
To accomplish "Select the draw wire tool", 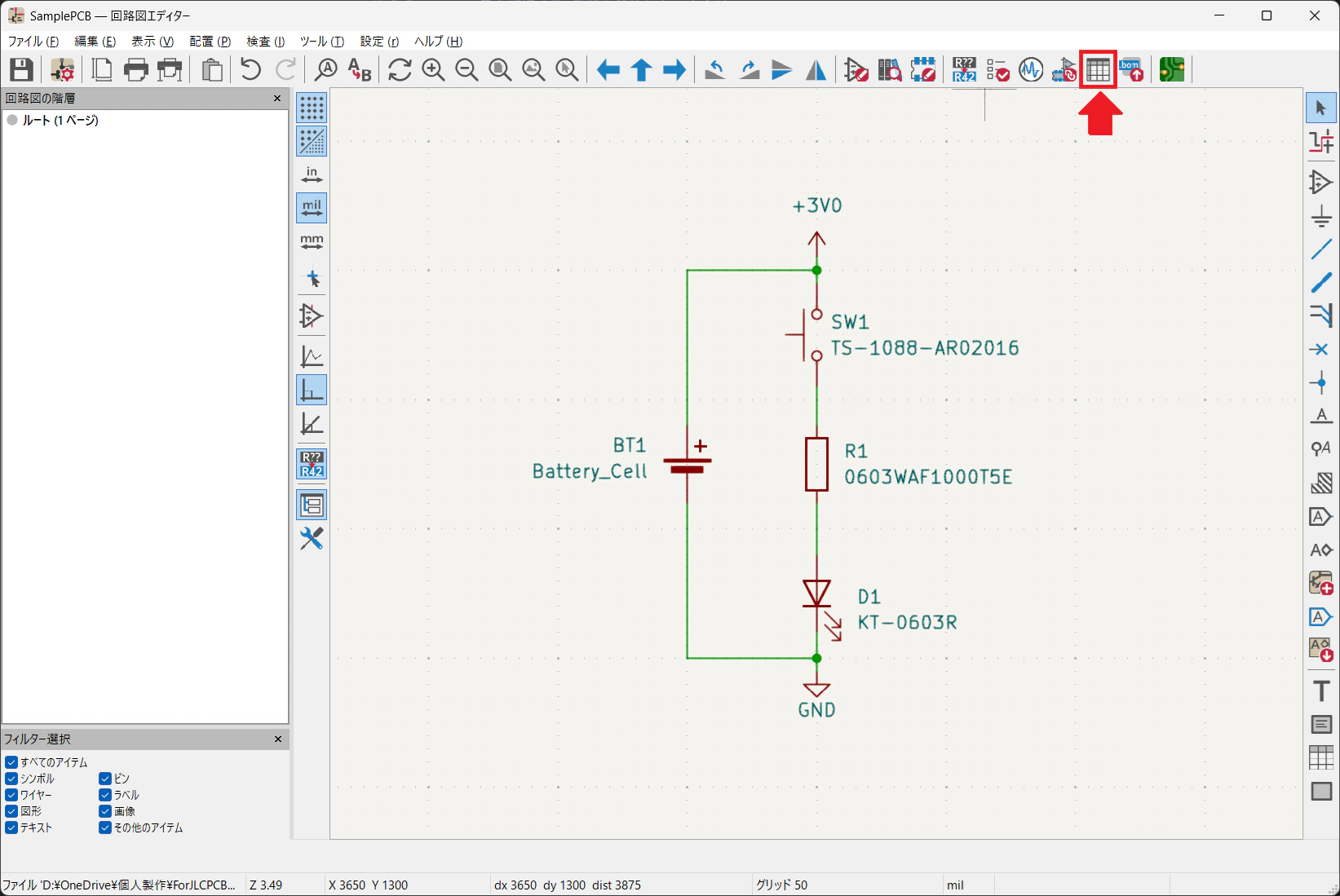I will point(1321,249).
